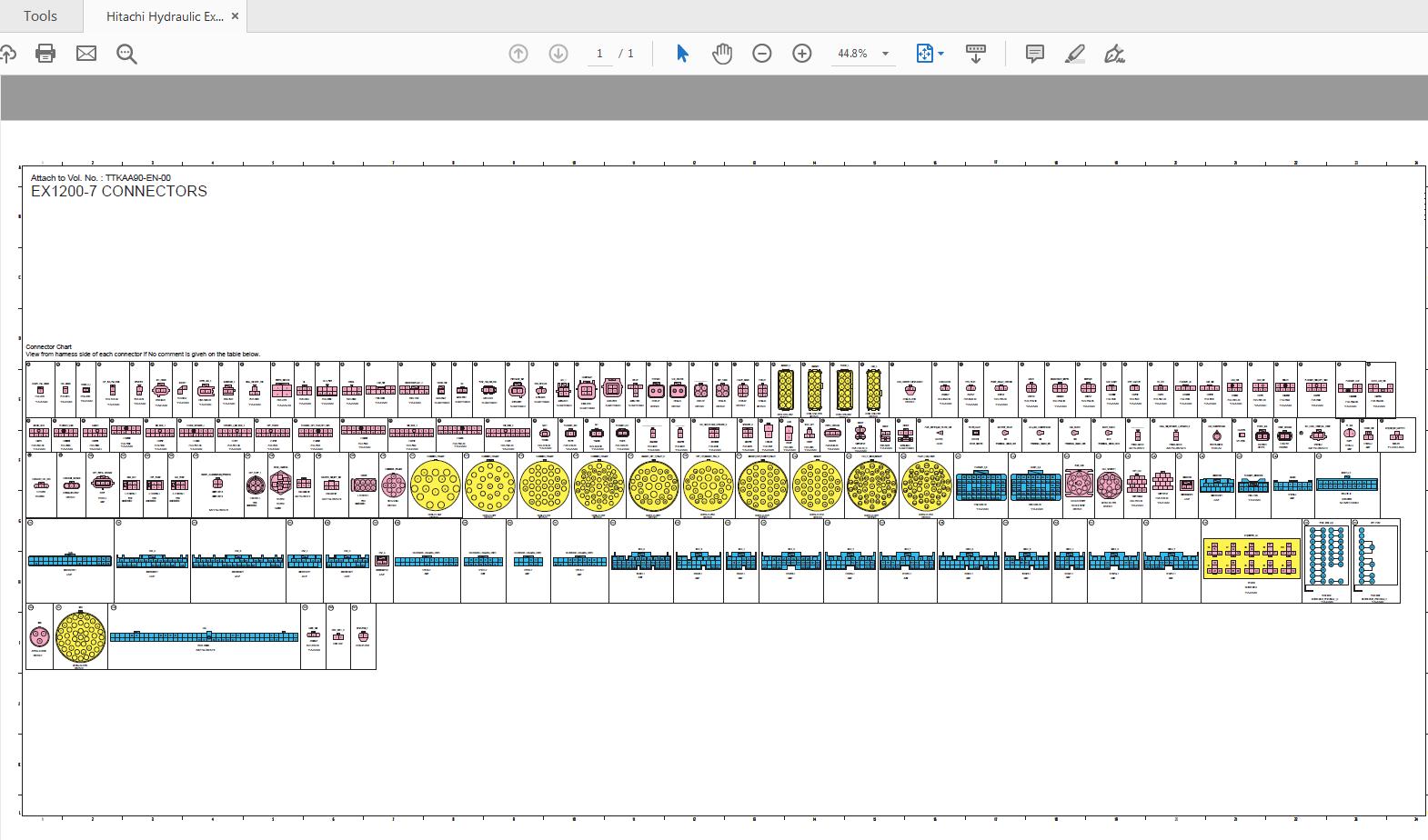
Task: Click the page number input field
Action: (x=599, y=54)
